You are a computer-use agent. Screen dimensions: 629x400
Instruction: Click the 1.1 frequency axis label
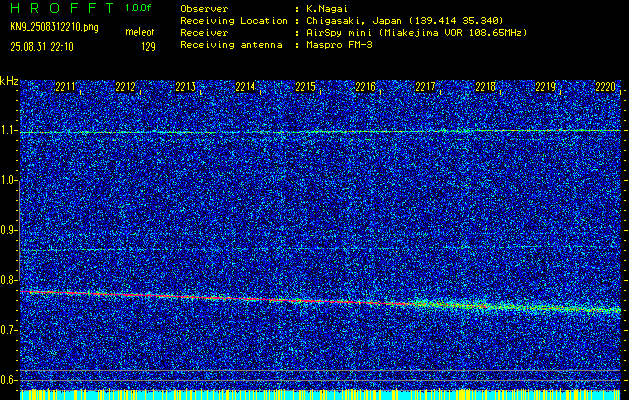(x=9, y=130)
